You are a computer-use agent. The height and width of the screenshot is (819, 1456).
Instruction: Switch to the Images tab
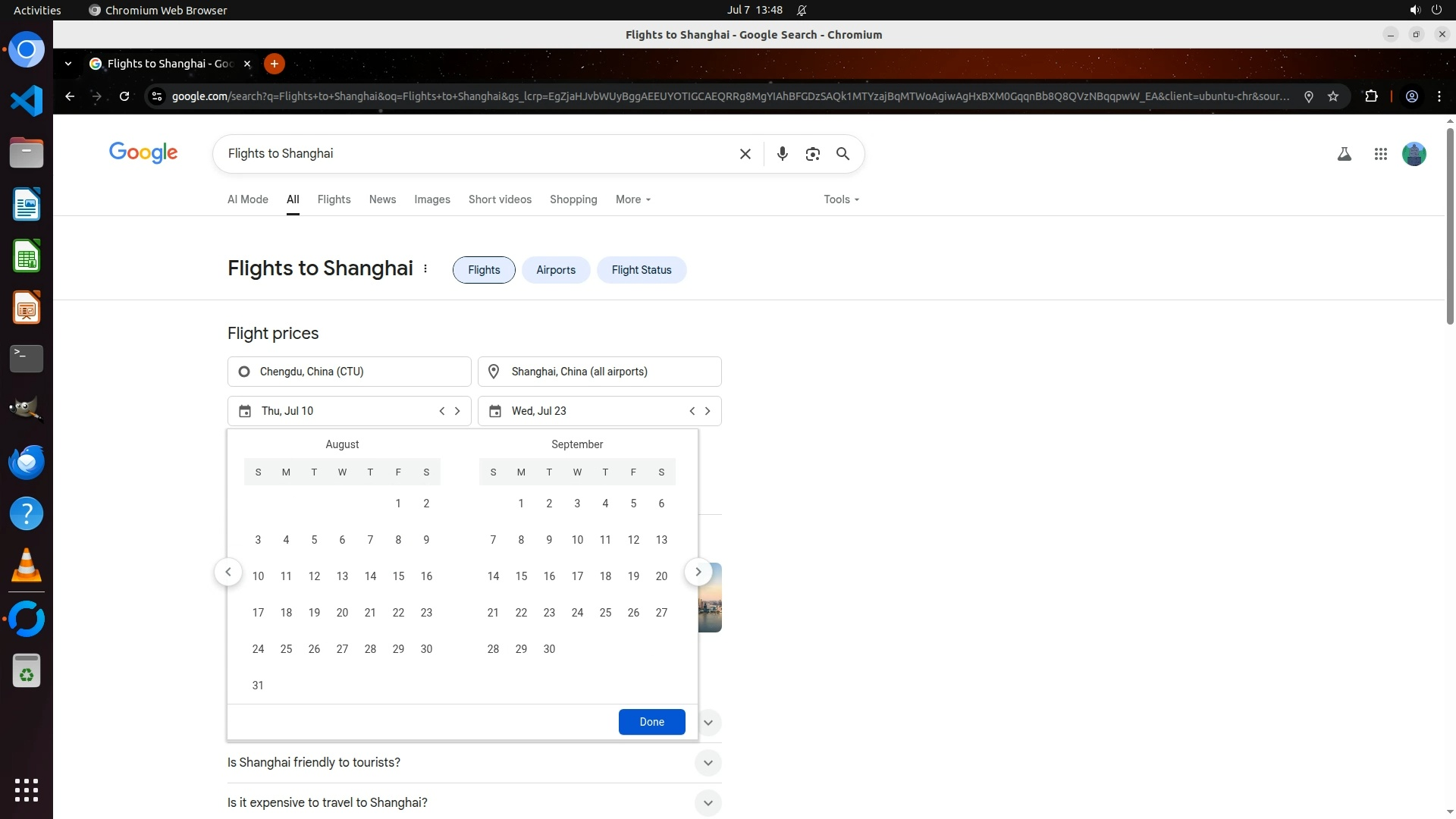point(431,199)
